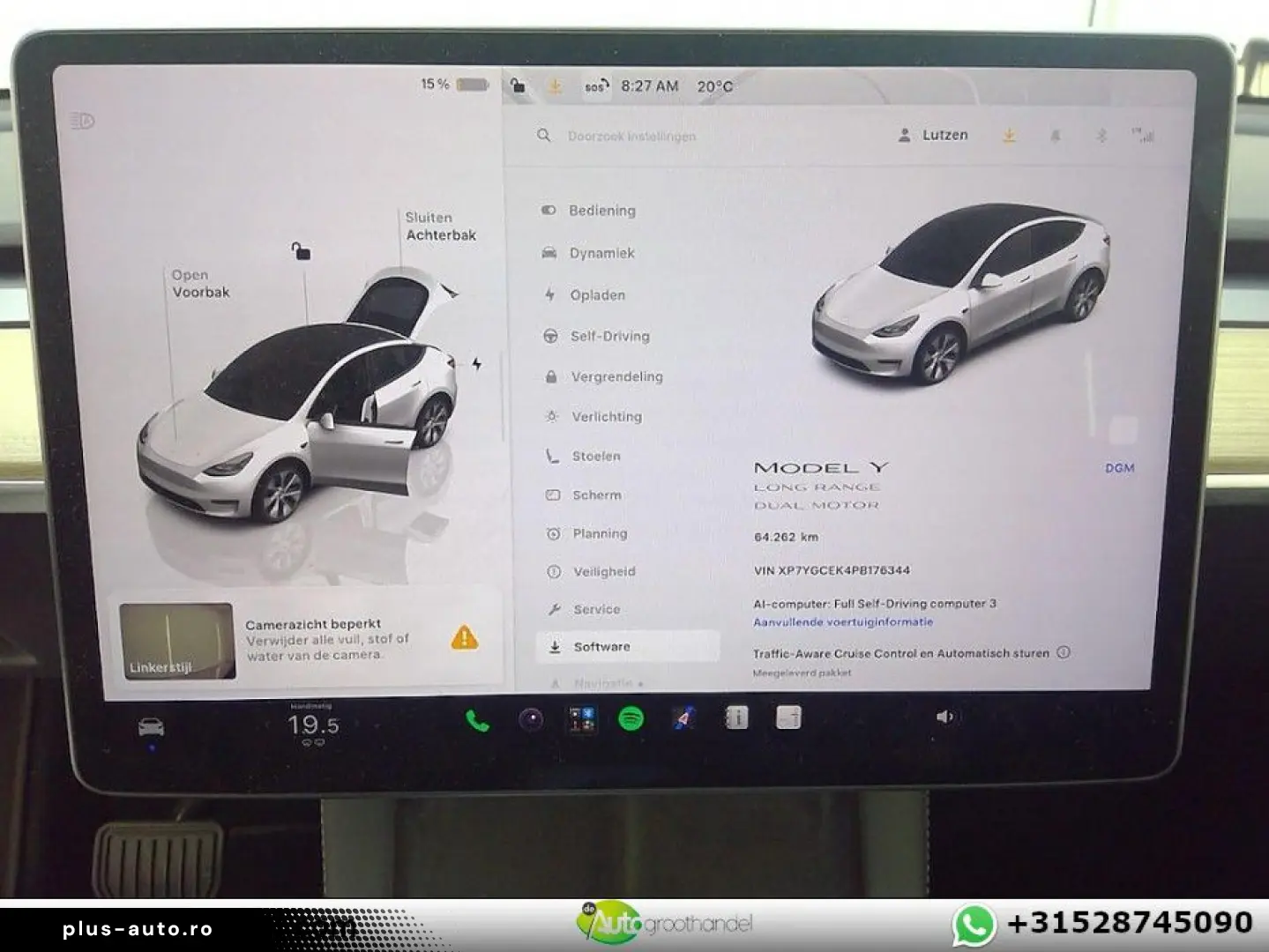
Task: Tap AI-computer Full Self-Driving computer 3 text
Action: pyautogui.click(x=875, y=604)
